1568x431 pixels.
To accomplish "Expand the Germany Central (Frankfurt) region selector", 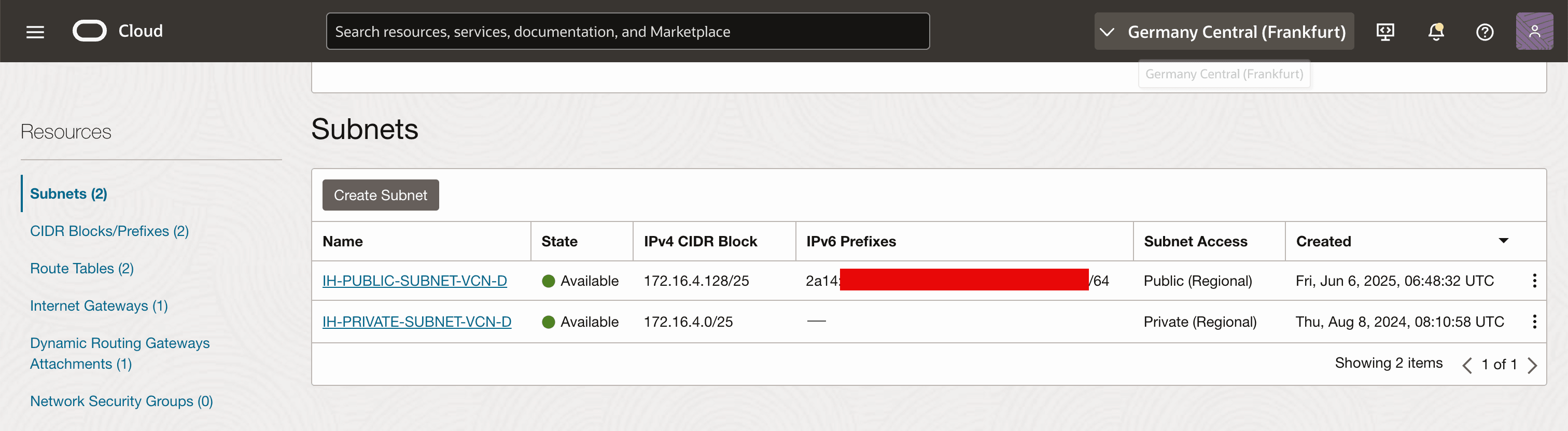I will pyautogui.click(x=1224, y=32).
